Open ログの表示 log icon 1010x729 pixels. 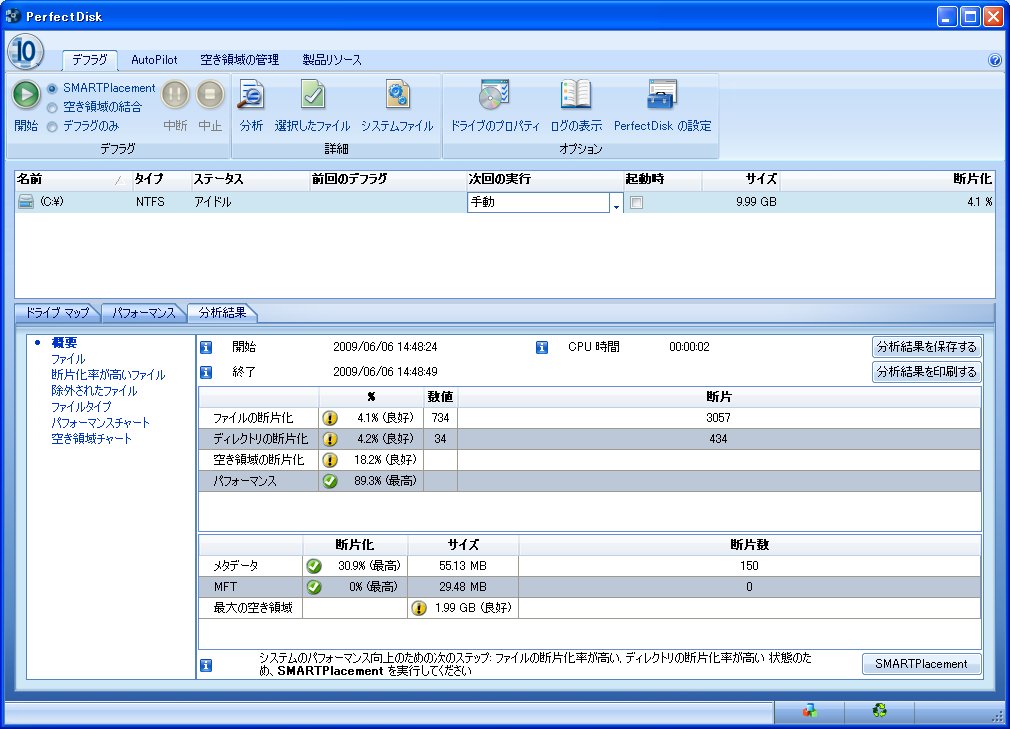point(575,95)
